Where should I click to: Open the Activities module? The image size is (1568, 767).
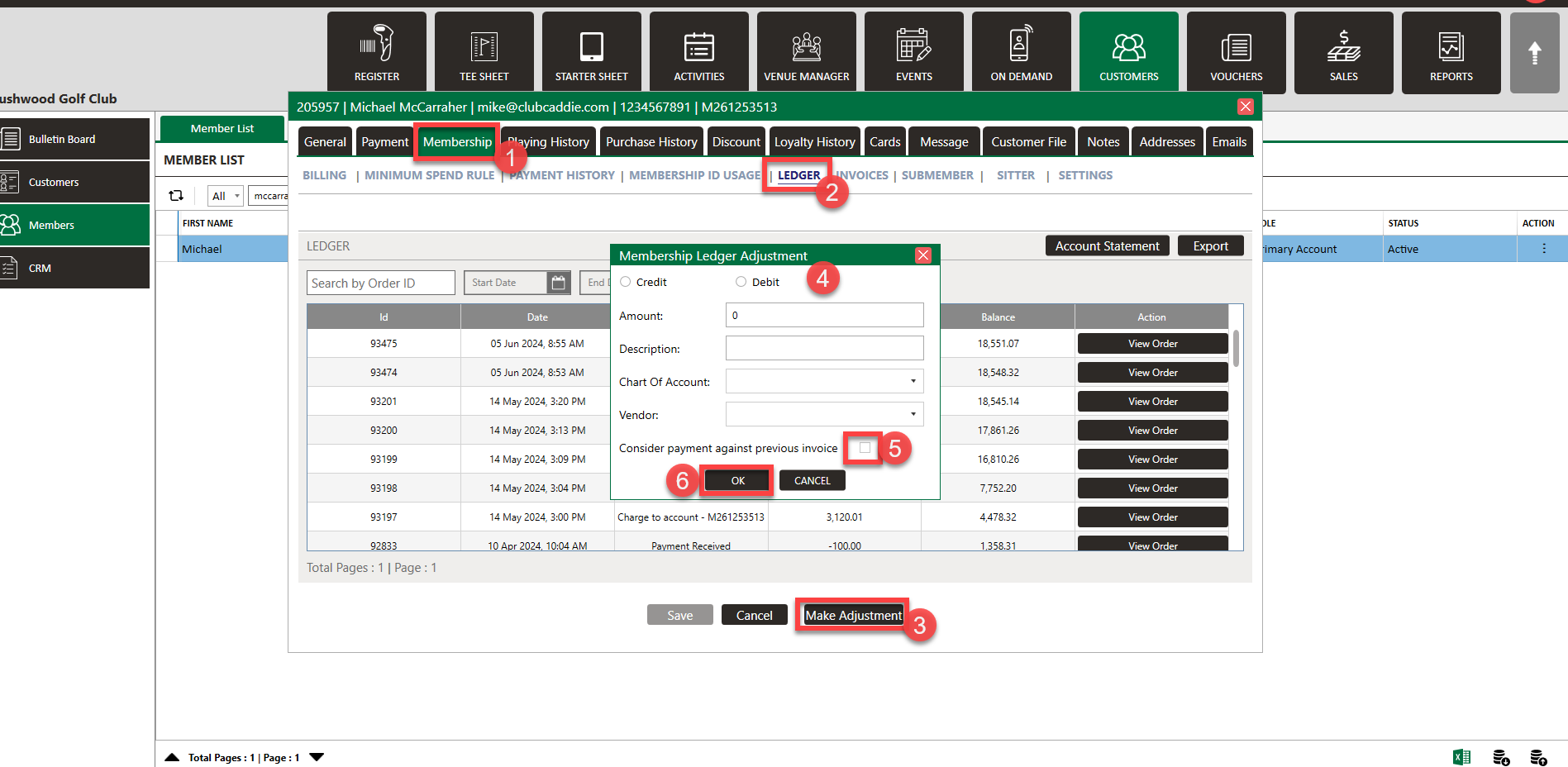tap(699, 53)
